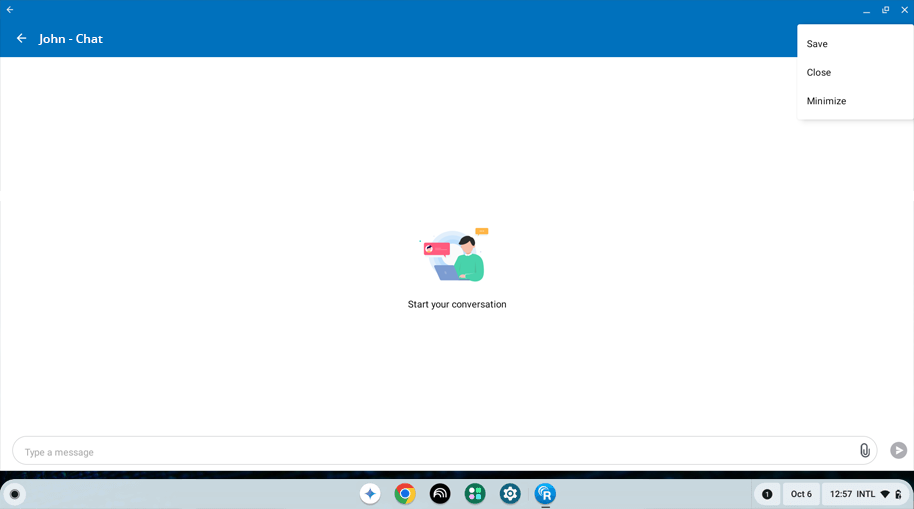
Task: Go back from John - Chat screen
Action: [22, 38]
